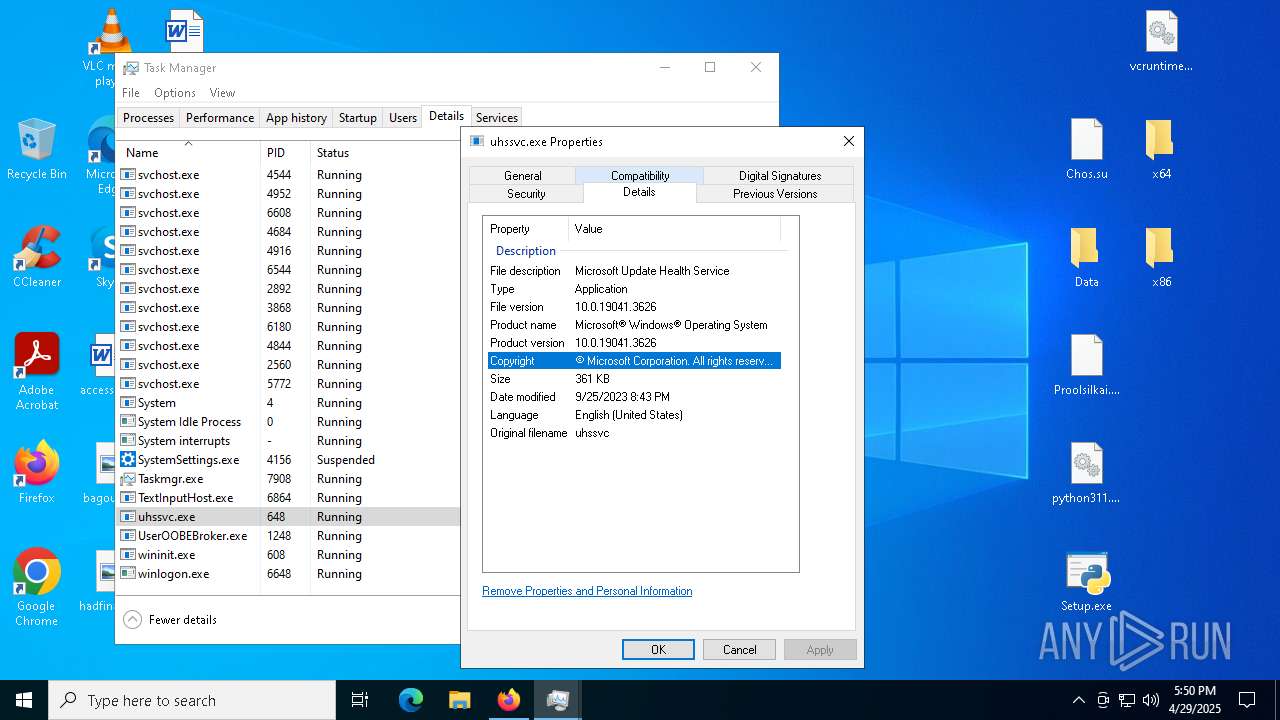Open Adobe Acrobat desktop shortcut
This screenshot has height=720, width=1280.
pyautogui.click(x=37, y=372)
